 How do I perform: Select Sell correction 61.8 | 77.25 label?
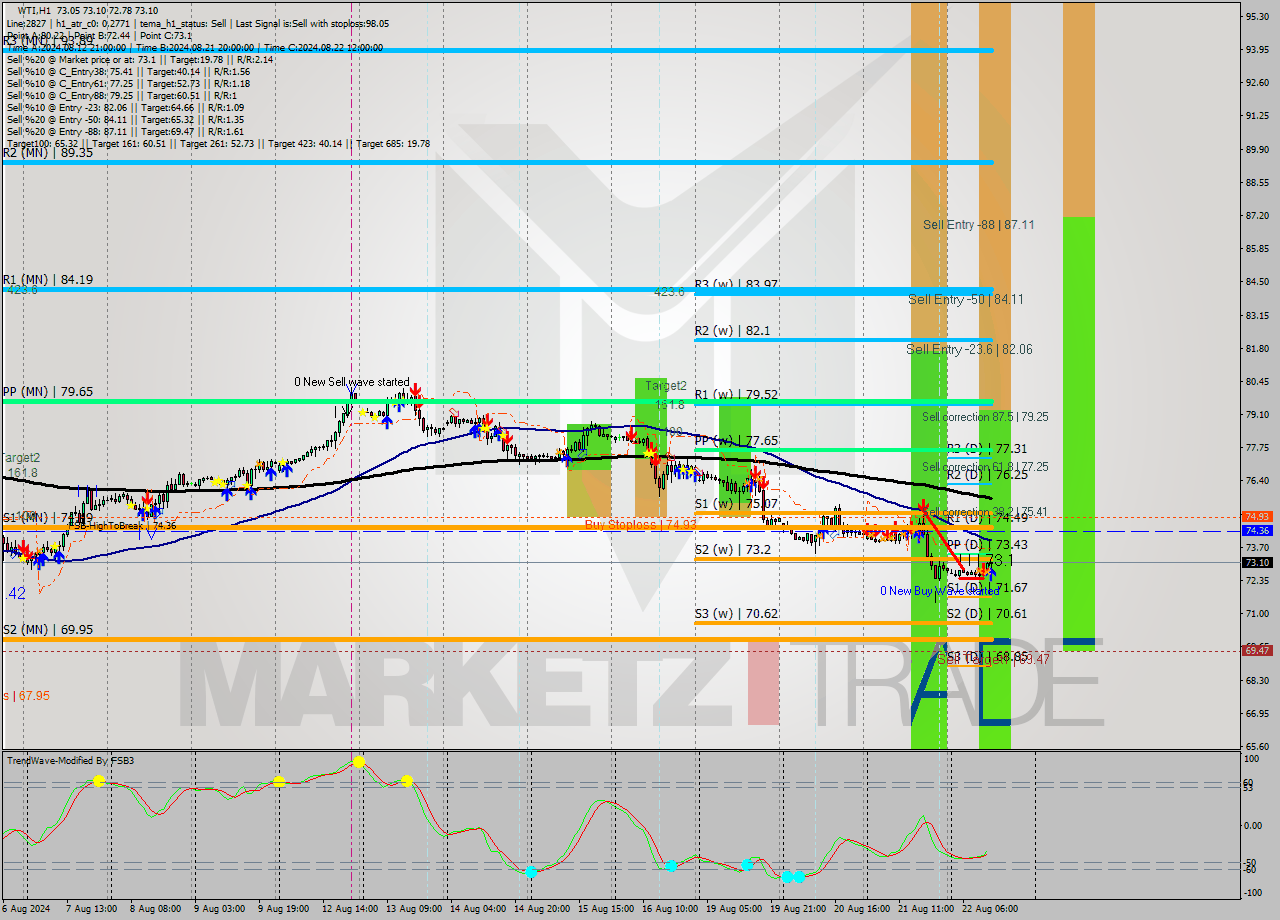(985, 467)
